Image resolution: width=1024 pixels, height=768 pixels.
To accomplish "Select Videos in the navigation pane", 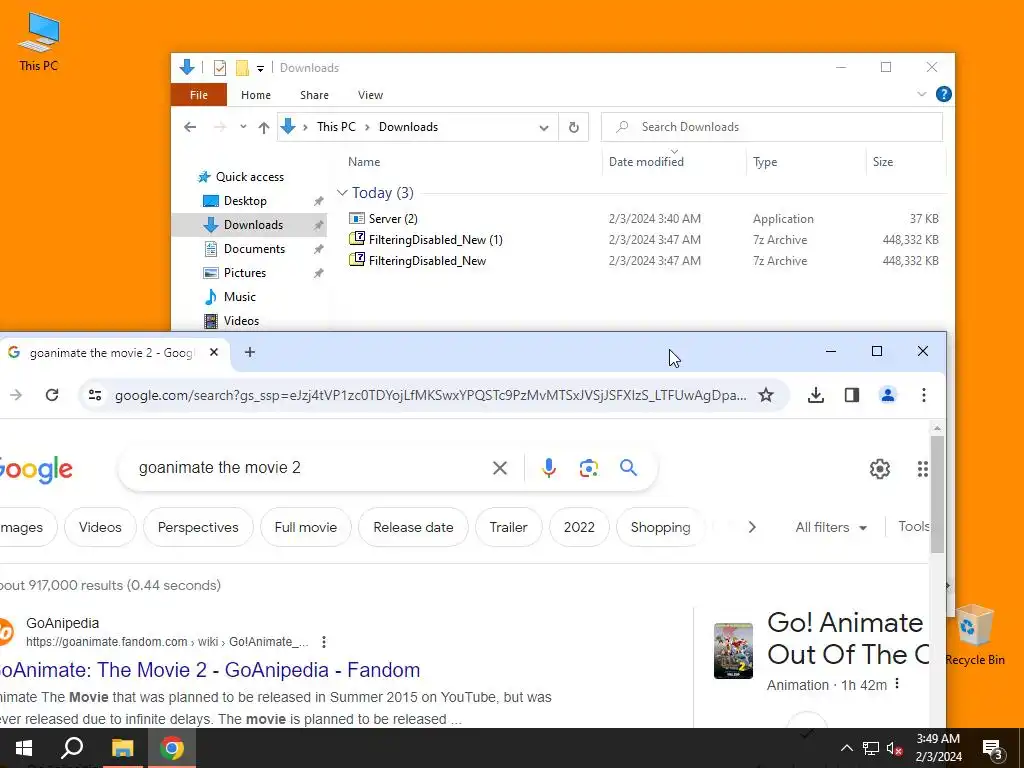I will (241, 321).
